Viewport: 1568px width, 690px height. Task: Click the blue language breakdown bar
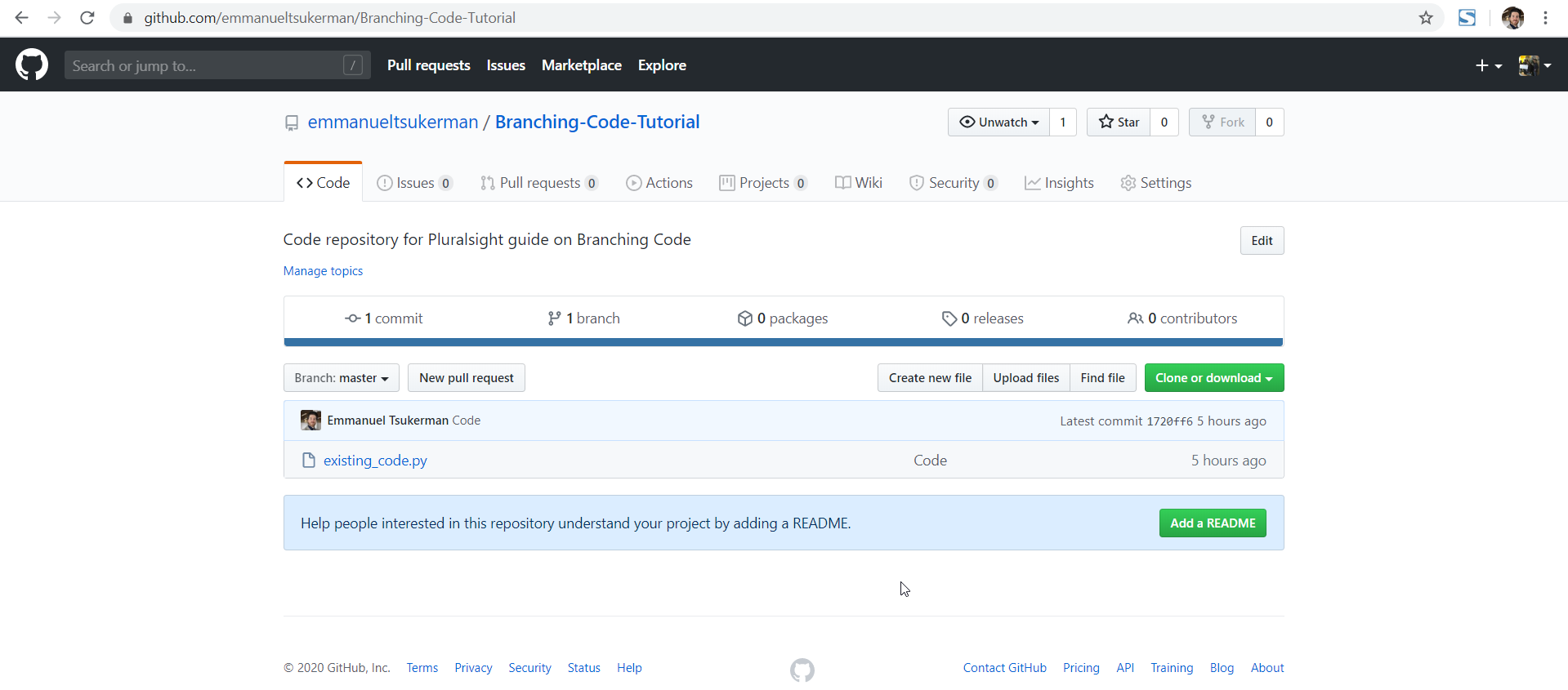pyautogui.click(x=784, y=342)
